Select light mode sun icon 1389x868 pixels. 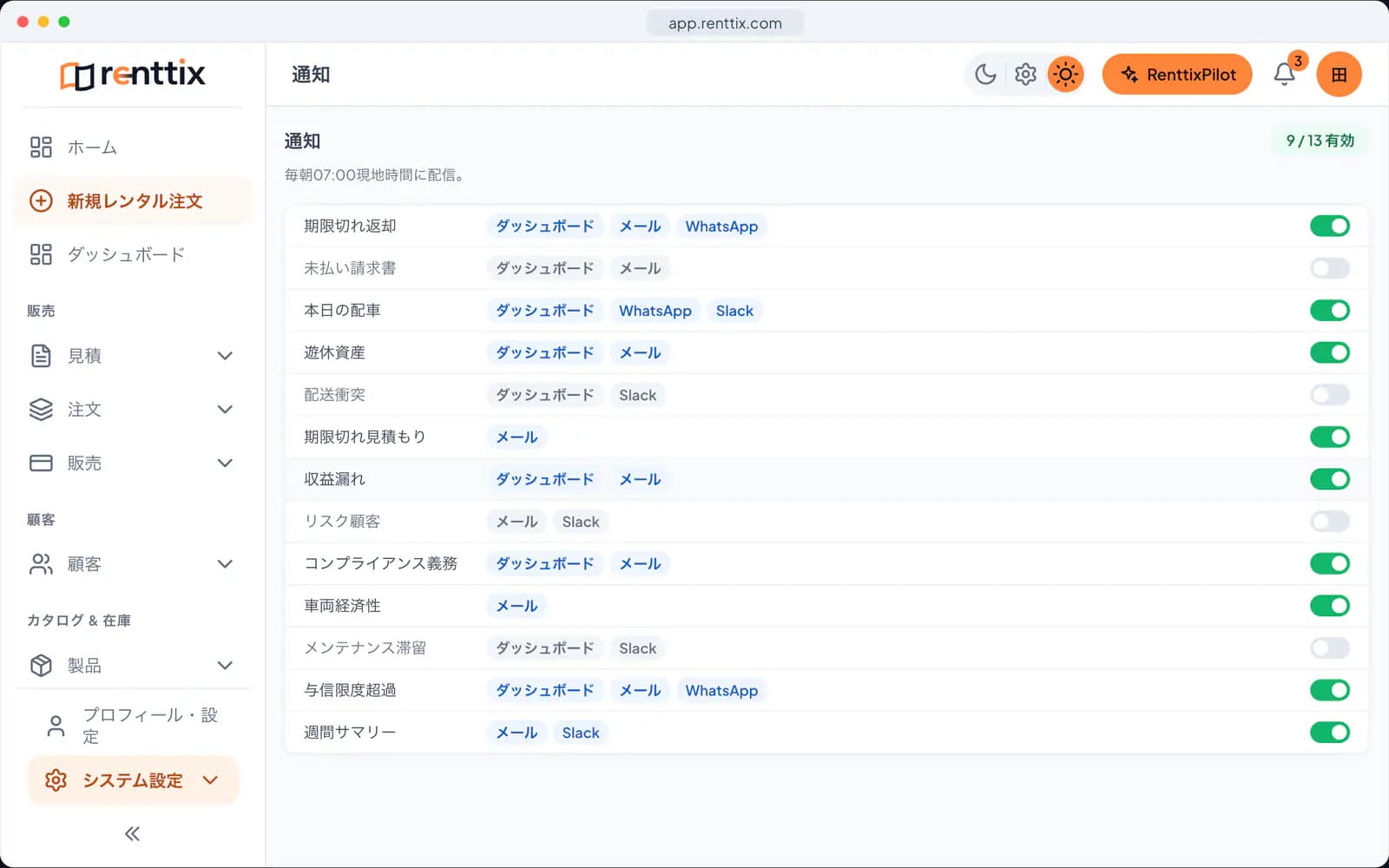pos(1065,75)
